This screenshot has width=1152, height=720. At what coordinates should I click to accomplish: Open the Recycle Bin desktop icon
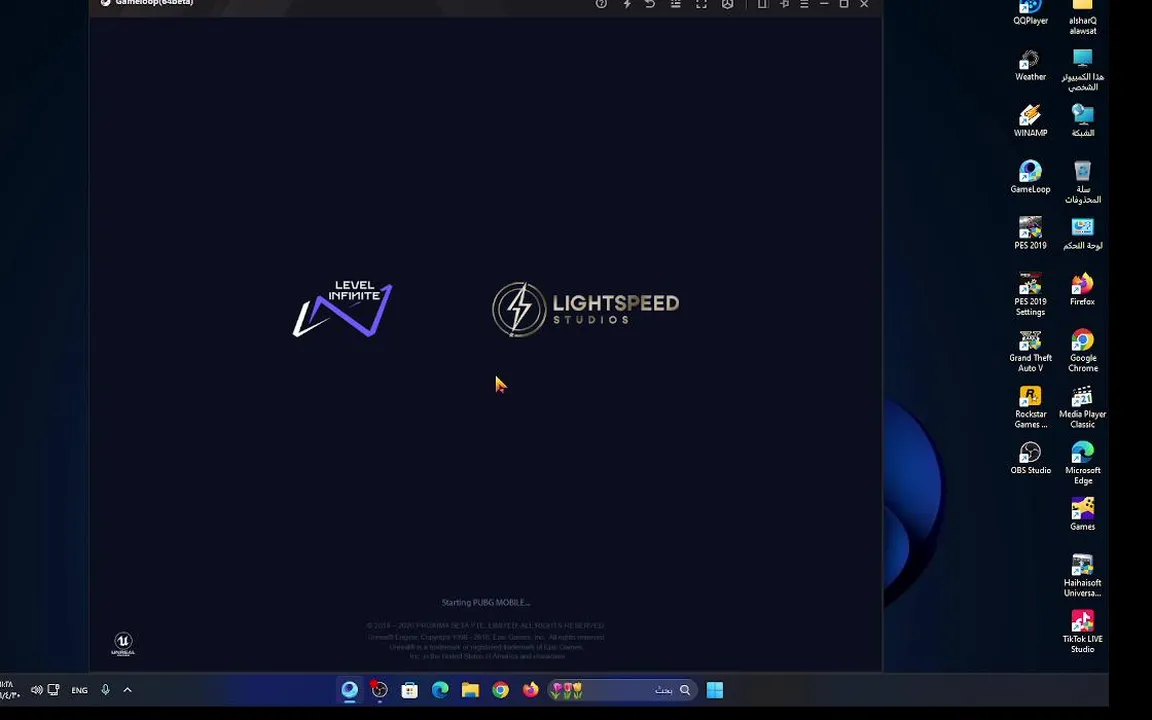pyautogui.click(x=1082, y=182)
